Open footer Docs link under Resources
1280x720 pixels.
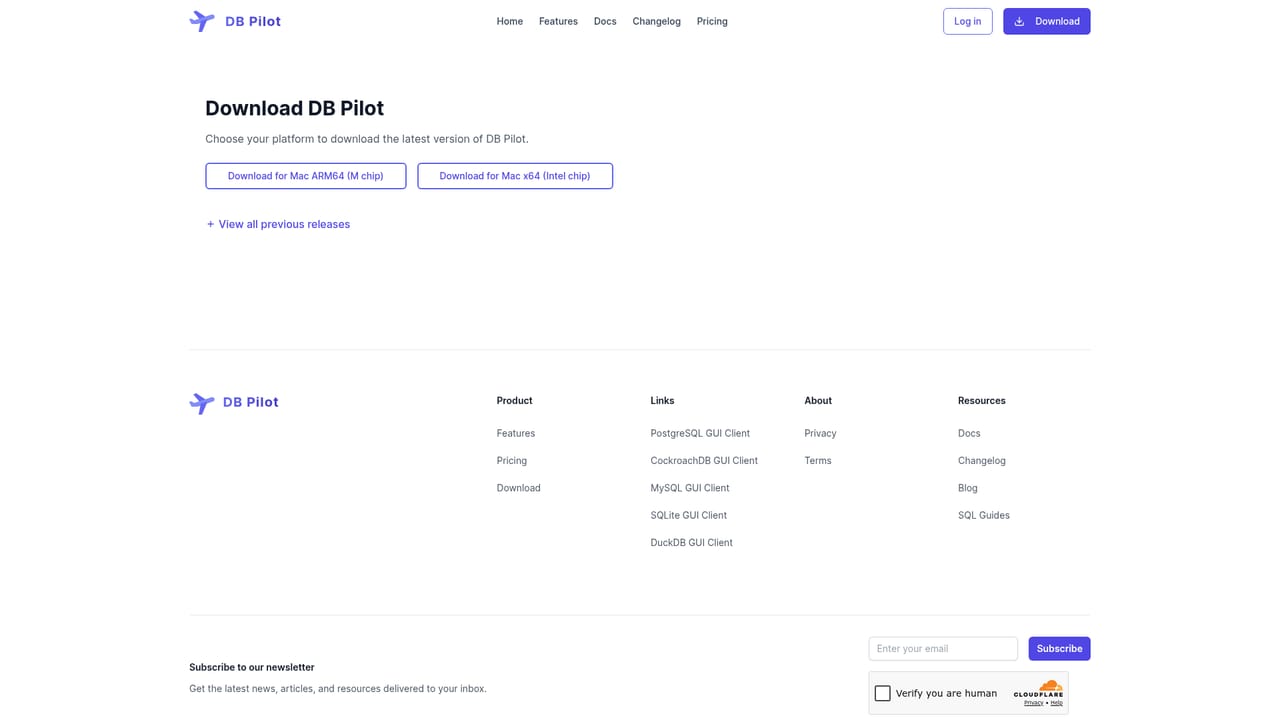tap(969, 433)
